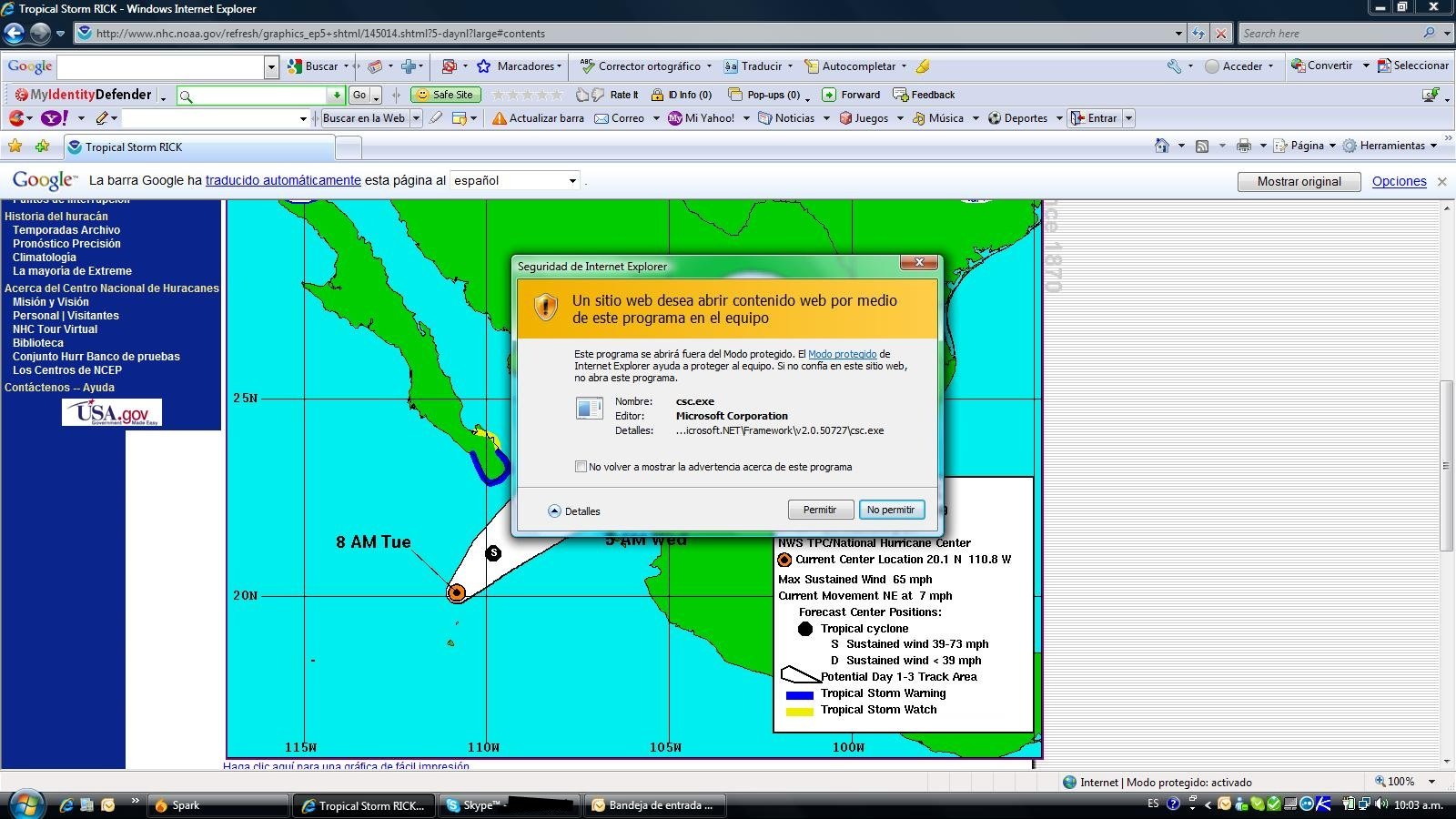Open the Página menu

(x=1304, y=146)
